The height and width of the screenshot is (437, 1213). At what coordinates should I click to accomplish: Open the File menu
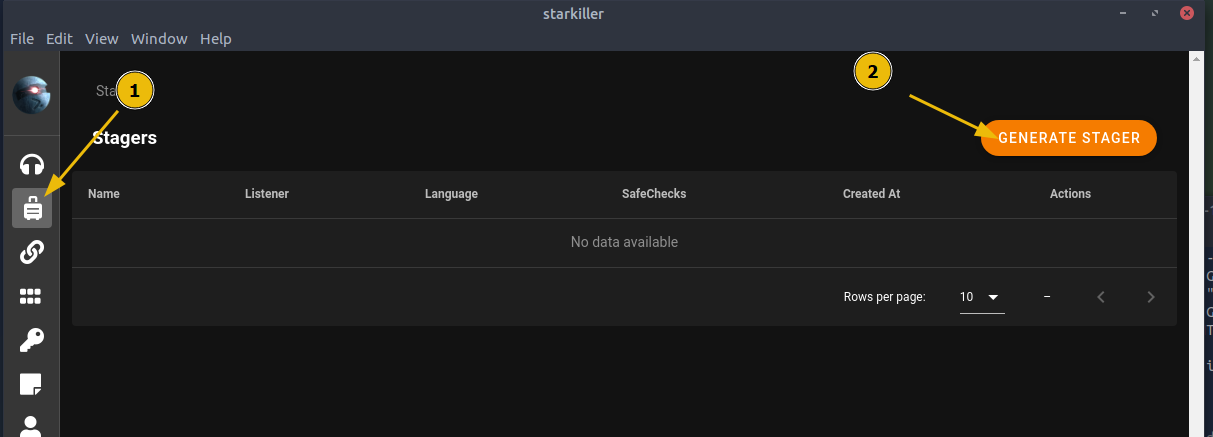22,39
